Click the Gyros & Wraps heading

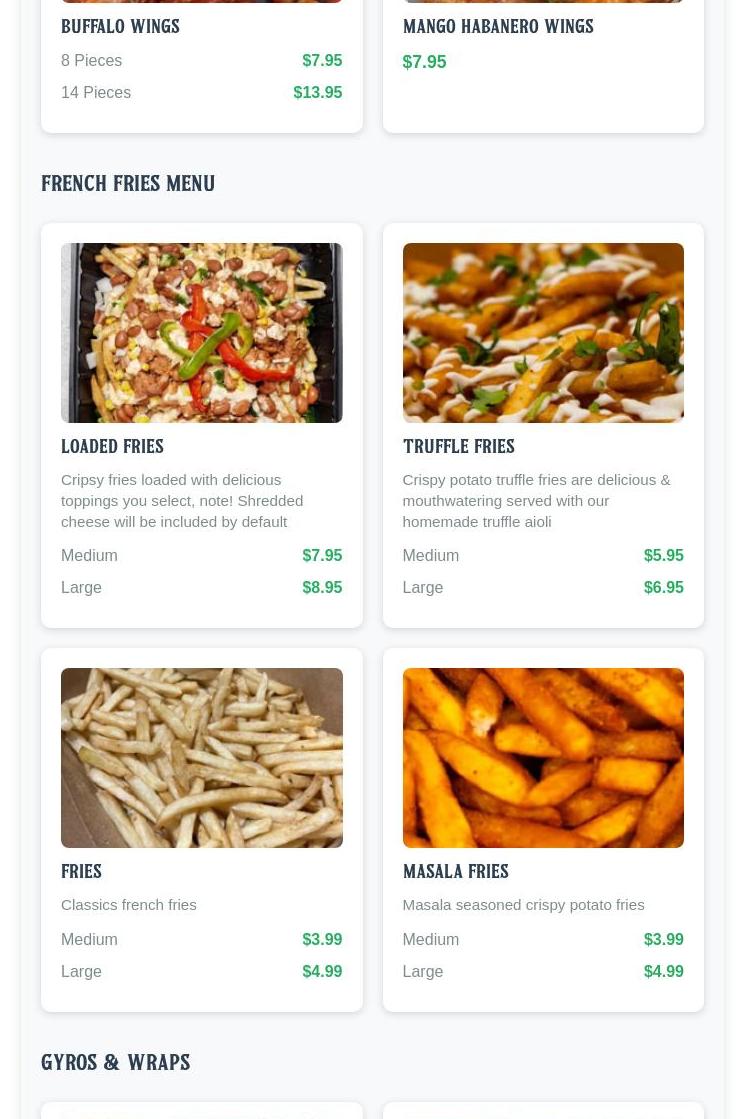[116, 1063]
